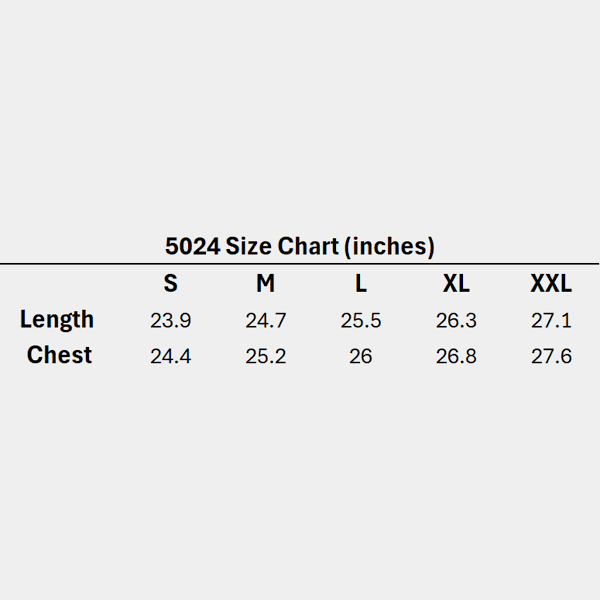This screenshot has width=600, height=600.
Task: Click the 26.3 length value
Action: point(456,321)
